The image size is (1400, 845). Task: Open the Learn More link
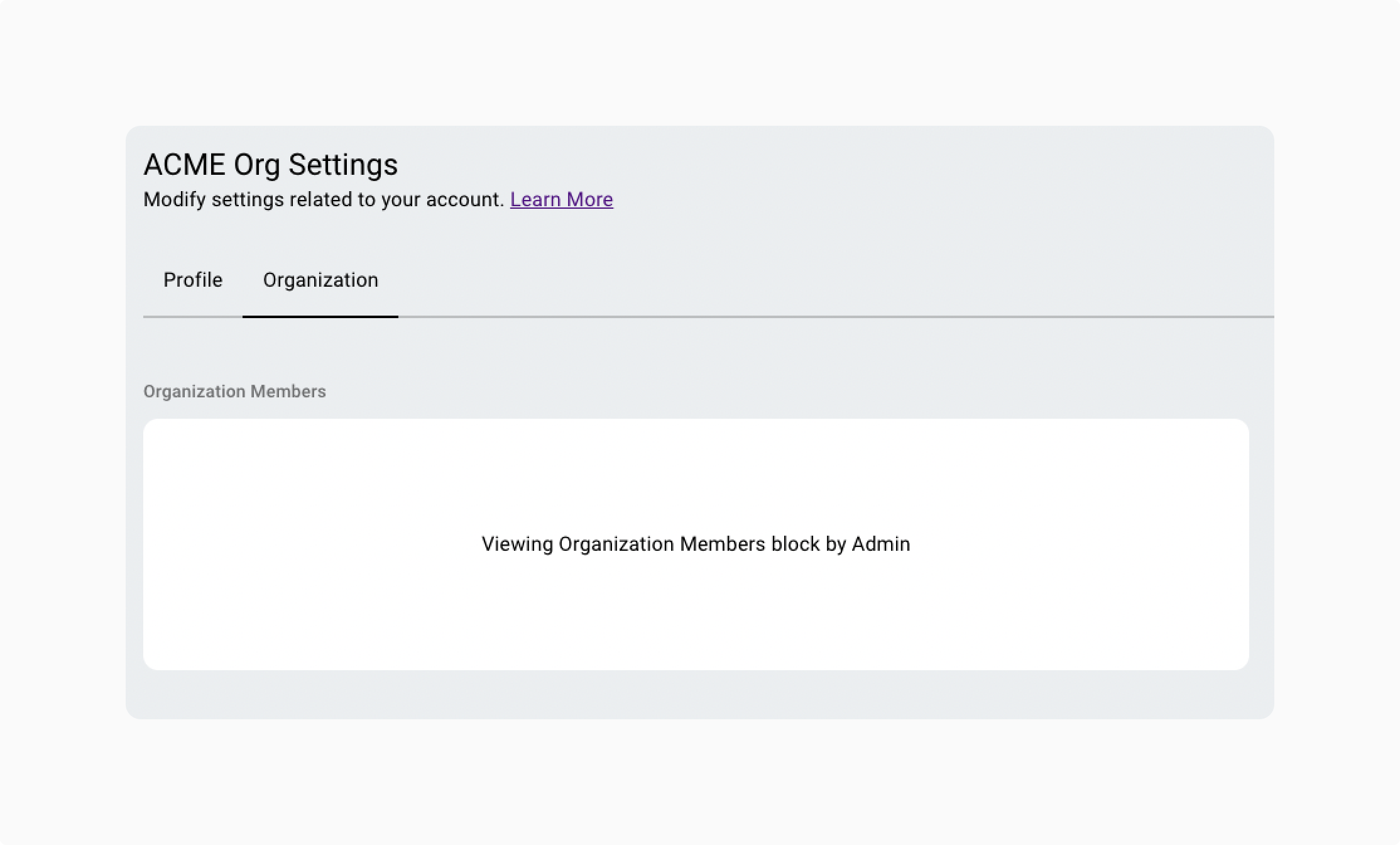point(561,199)
